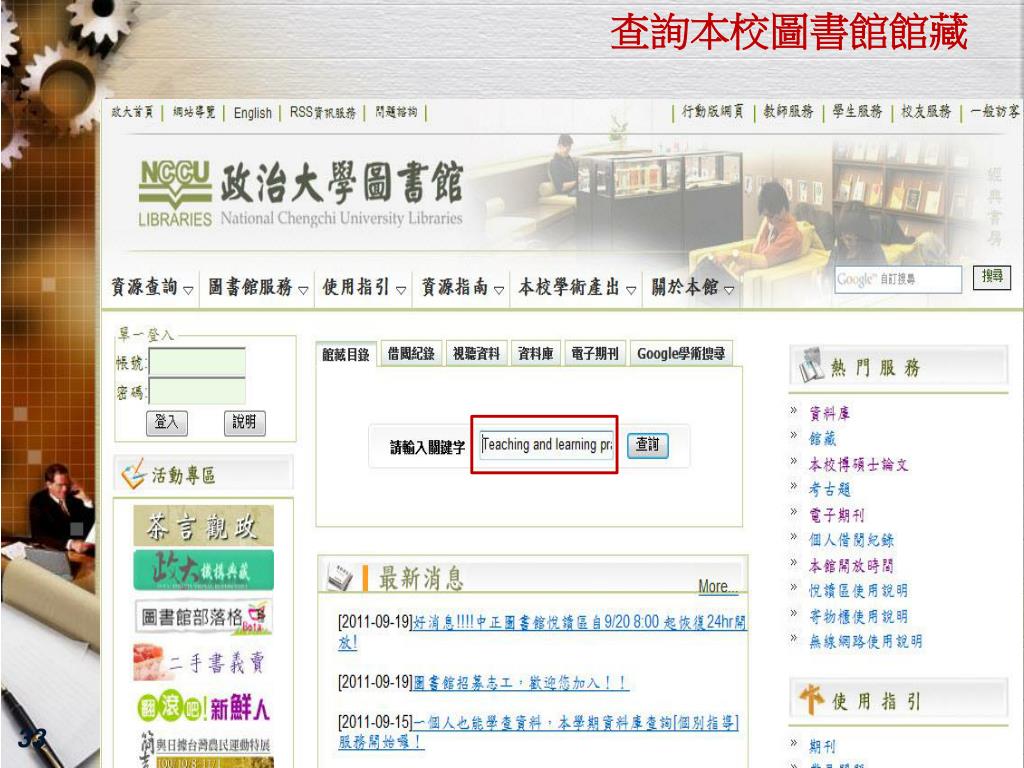Switch site language to English
Viewport: 1024px width, 768px height.
(253, 113)
